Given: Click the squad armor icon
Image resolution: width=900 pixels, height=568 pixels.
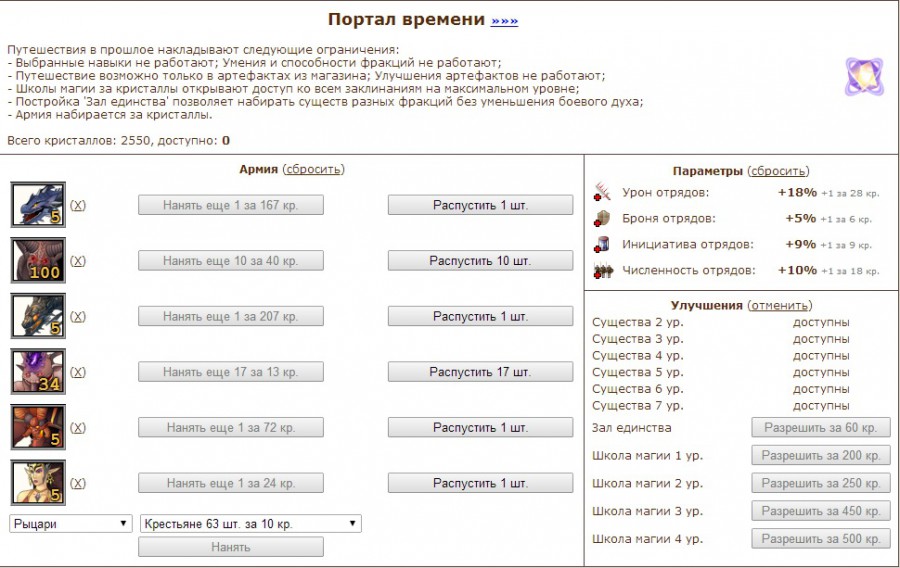Looking at the screenshot, I should click(x=602, y=218).
